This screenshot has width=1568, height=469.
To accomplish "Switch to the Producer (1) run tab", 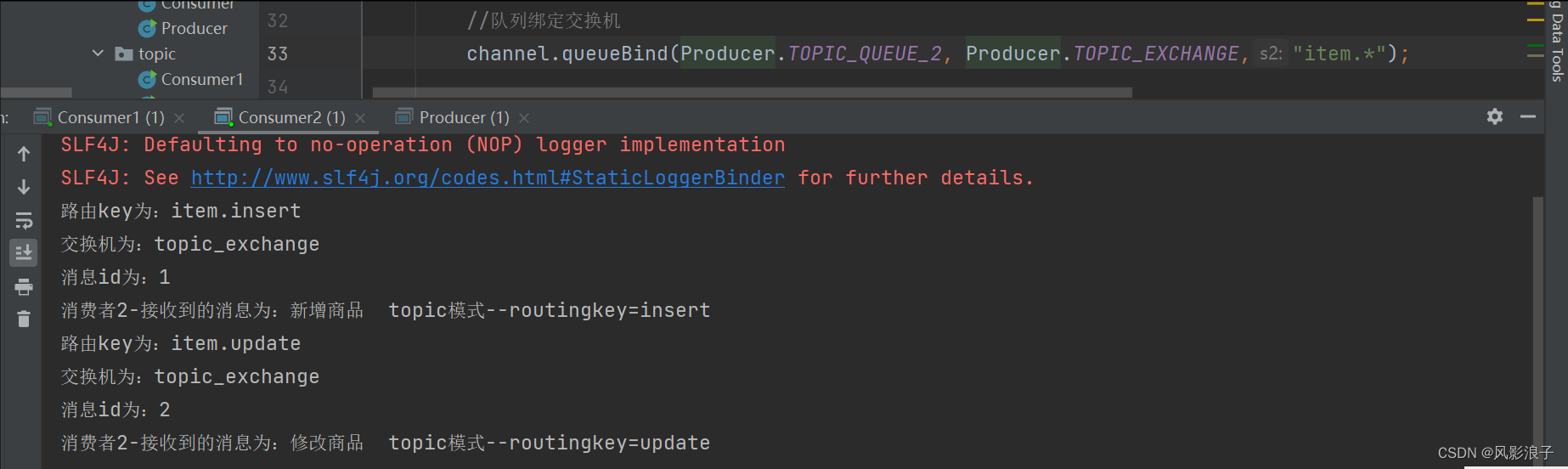I will (464, 117).
